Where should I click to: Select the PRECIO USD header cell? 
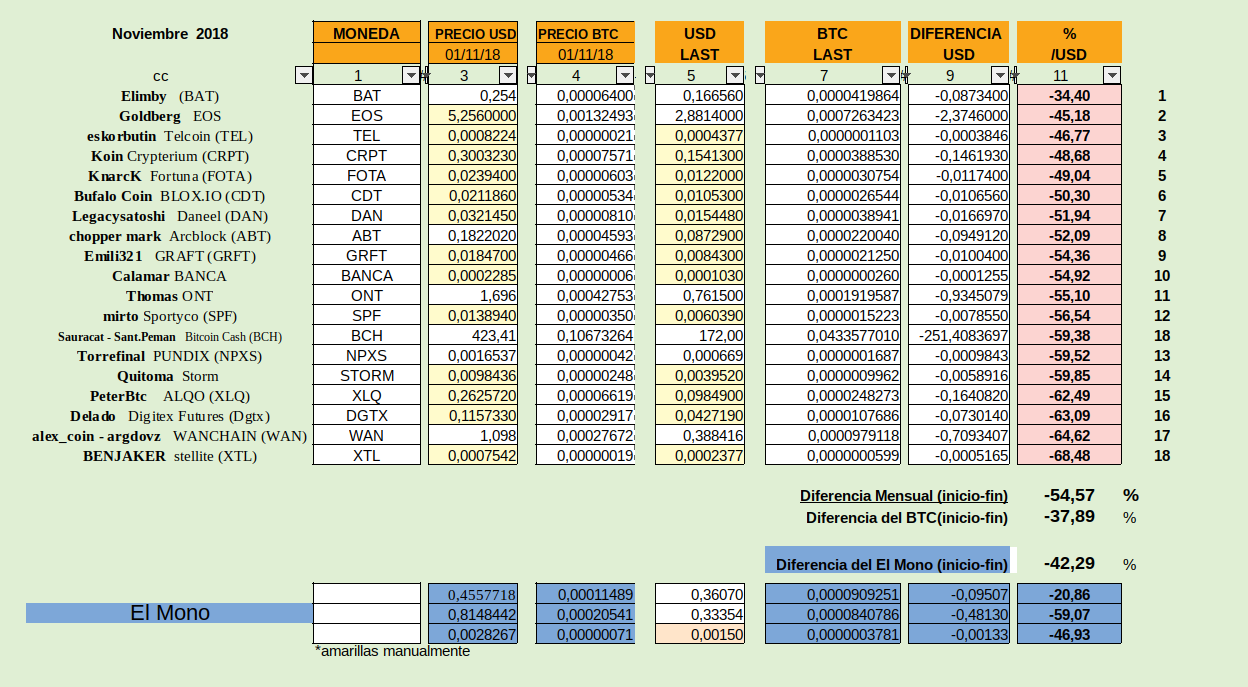pyautogui.click(x=475, y=33)
